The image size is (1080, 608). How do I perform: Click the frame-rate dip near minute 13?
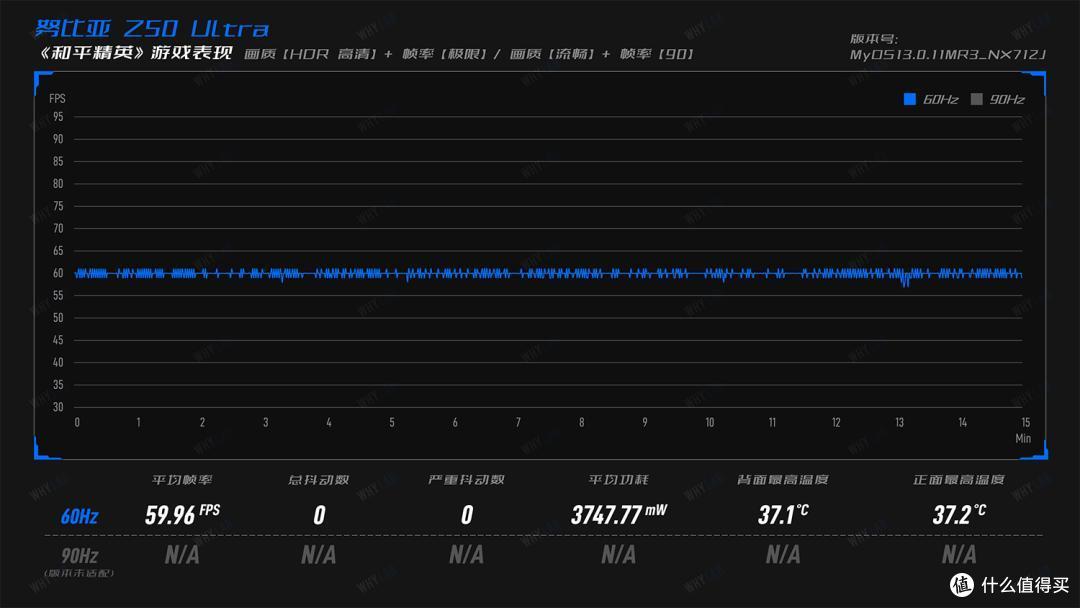(x=905, y=280)
